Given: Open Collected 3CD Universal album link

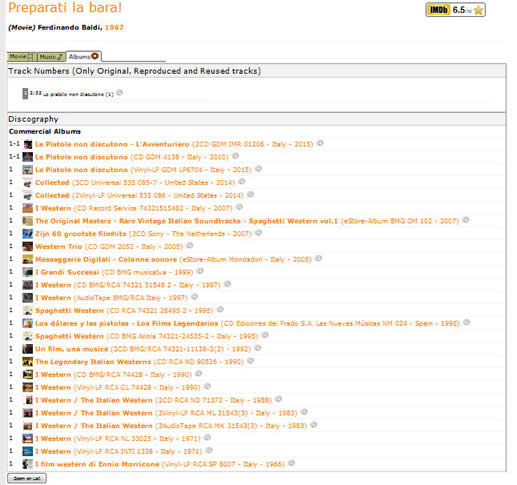Looking at the screenshot, I should pos(52,183).
